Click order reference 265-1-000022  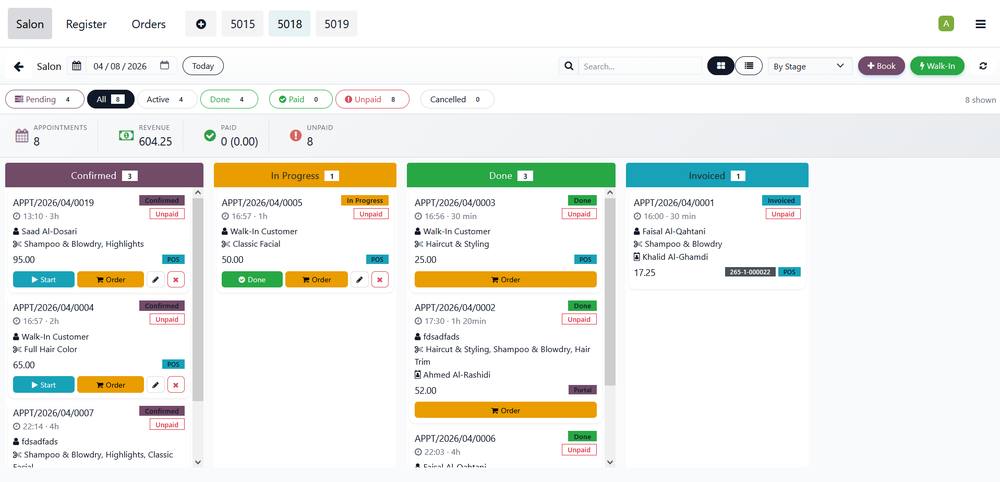pyautogui.click(x=750, y=272)
